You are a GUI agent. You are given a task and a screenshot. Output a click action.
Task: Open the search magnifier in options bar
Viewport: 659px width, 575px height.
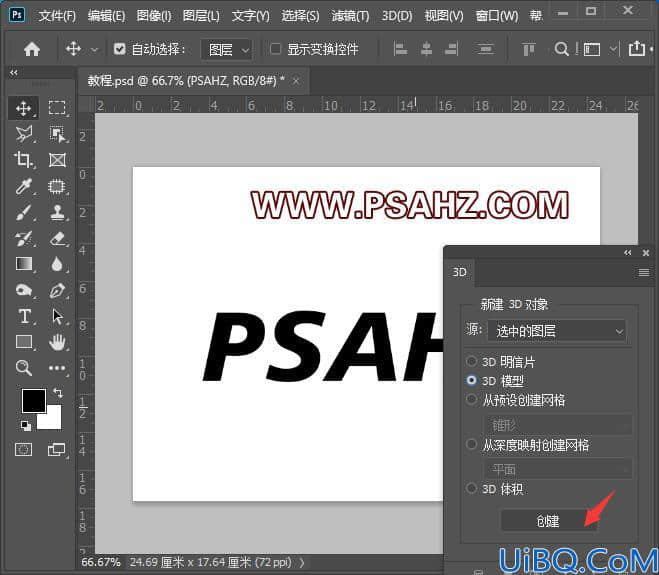click(561, 49)
